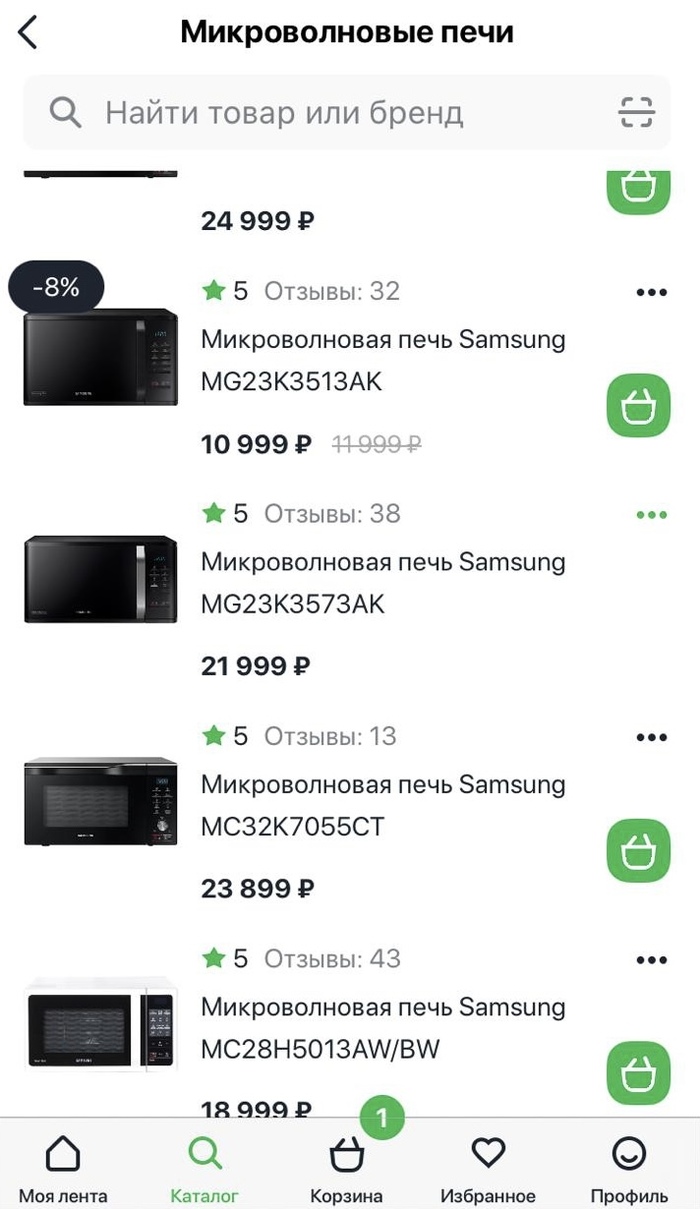
Task: Go to the Моя лента tab
Action: (x=63, y=1165)
